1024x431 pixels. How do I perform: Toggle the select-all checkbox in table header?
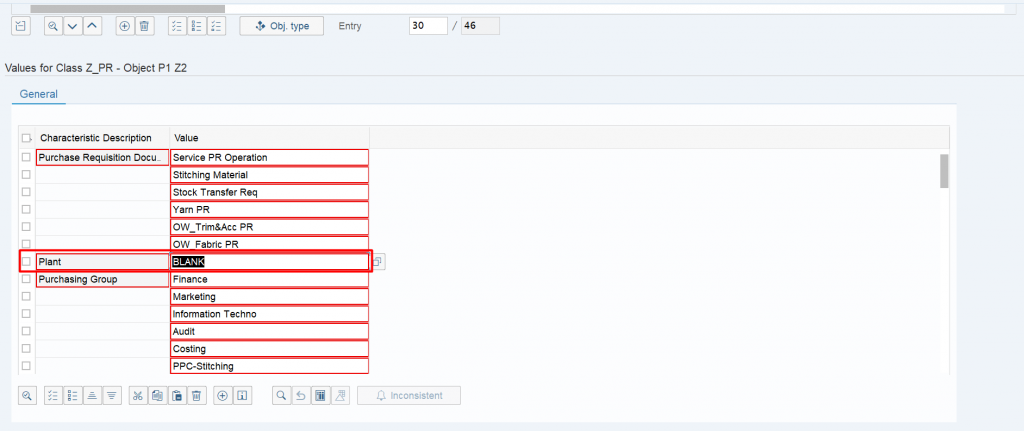[x=26, y=138]
